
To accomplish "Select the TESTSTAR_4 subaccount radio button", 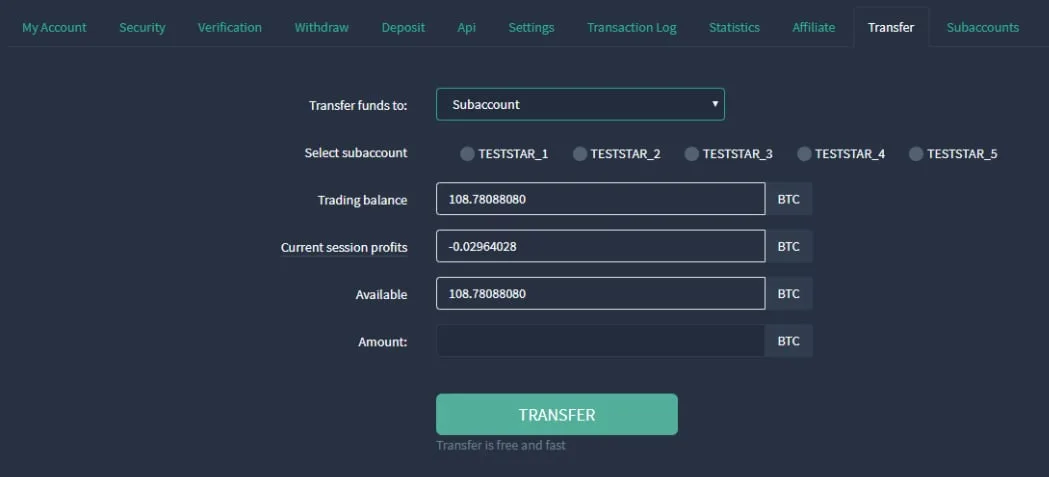I will point(803,154).
